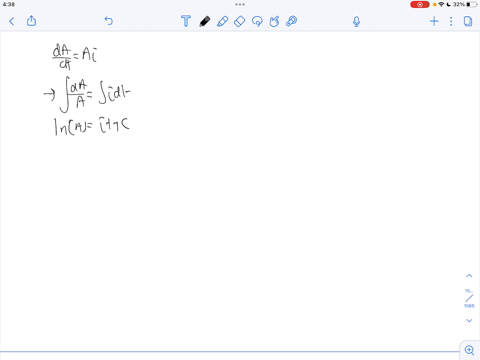This screenshot has height=360, width=480.
Task: Tap the multitasking three dots
Action: tap(240, 4)
